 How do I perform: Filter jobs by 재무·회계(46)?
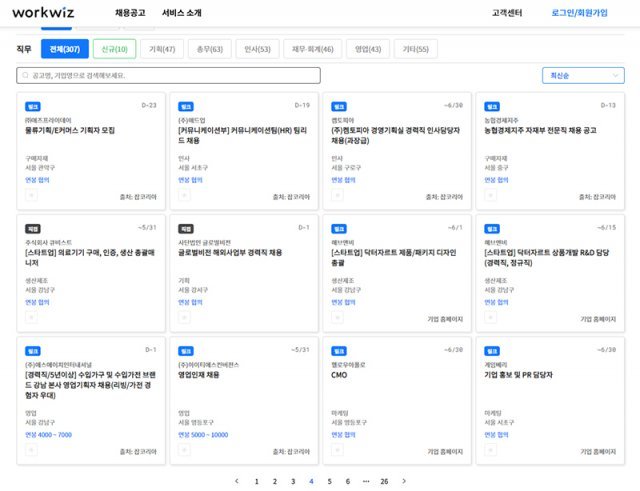point(313,49)
